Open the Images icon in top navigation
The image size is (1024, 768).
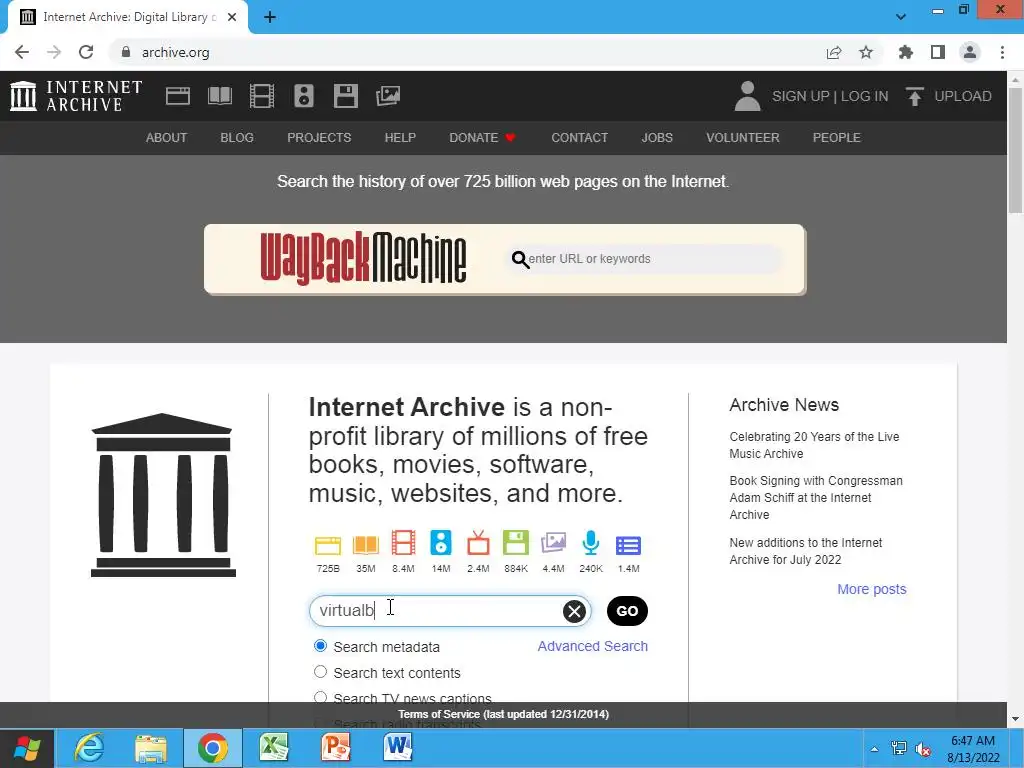(x=388, y=96)
